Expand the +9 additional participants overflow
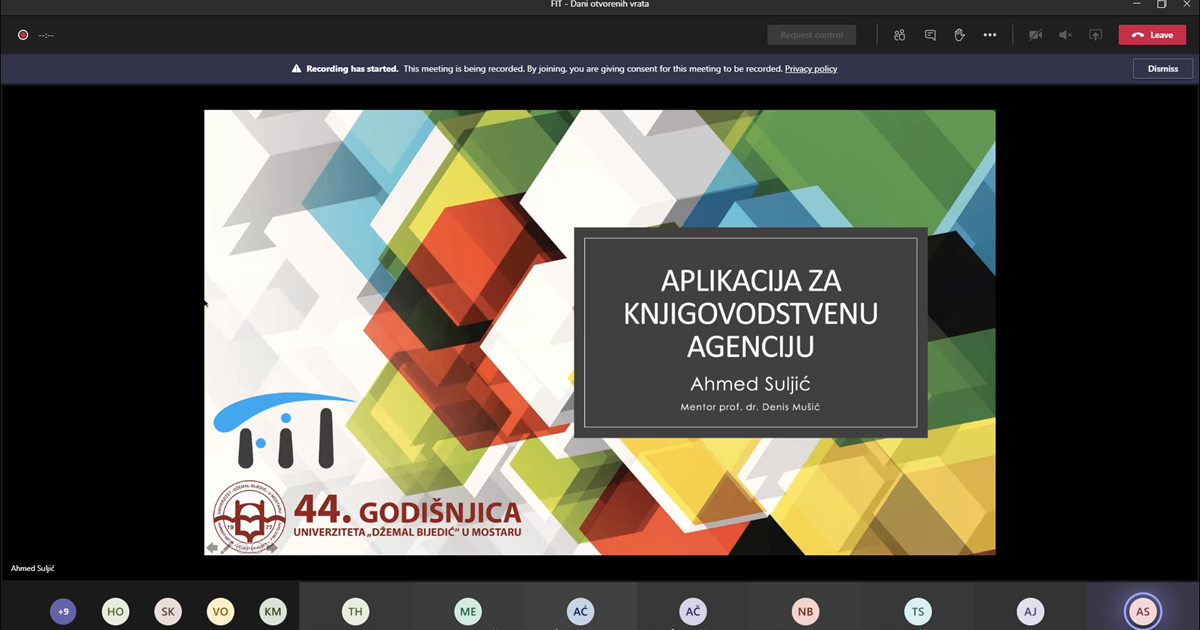The image size is (1200, 630). pos(63,611)
